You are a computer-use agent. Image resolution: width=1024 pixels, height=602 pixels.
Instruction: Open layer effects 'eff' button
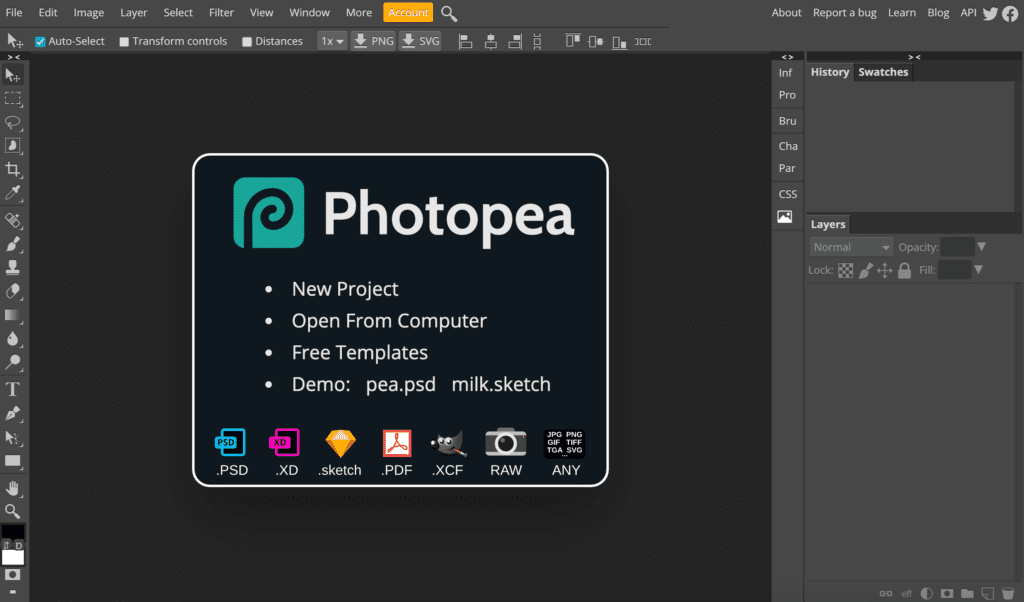pyautogui.click(x=906, y=594)
